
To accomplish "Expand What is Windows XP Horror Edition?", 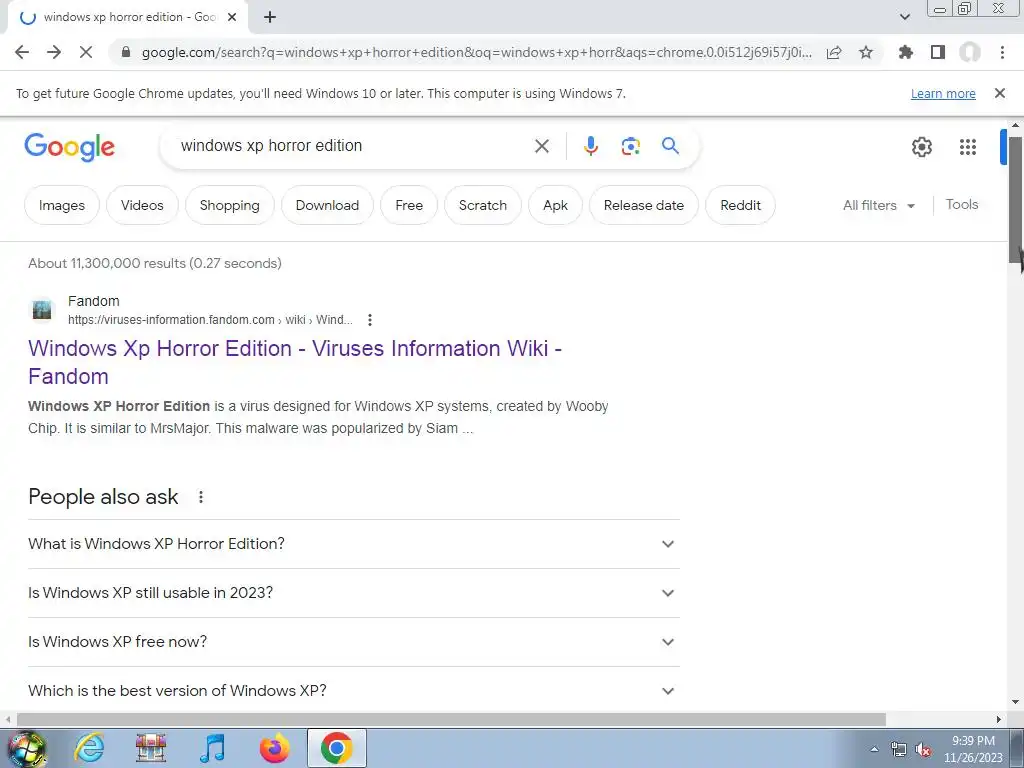I will point(353,544).
